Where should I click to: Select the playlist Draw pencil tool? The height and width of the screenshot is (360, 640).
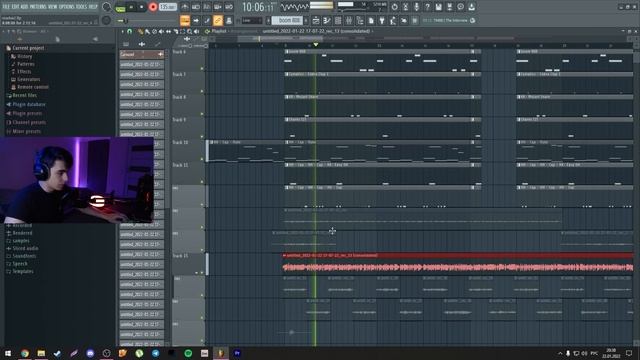click(140, 31)
